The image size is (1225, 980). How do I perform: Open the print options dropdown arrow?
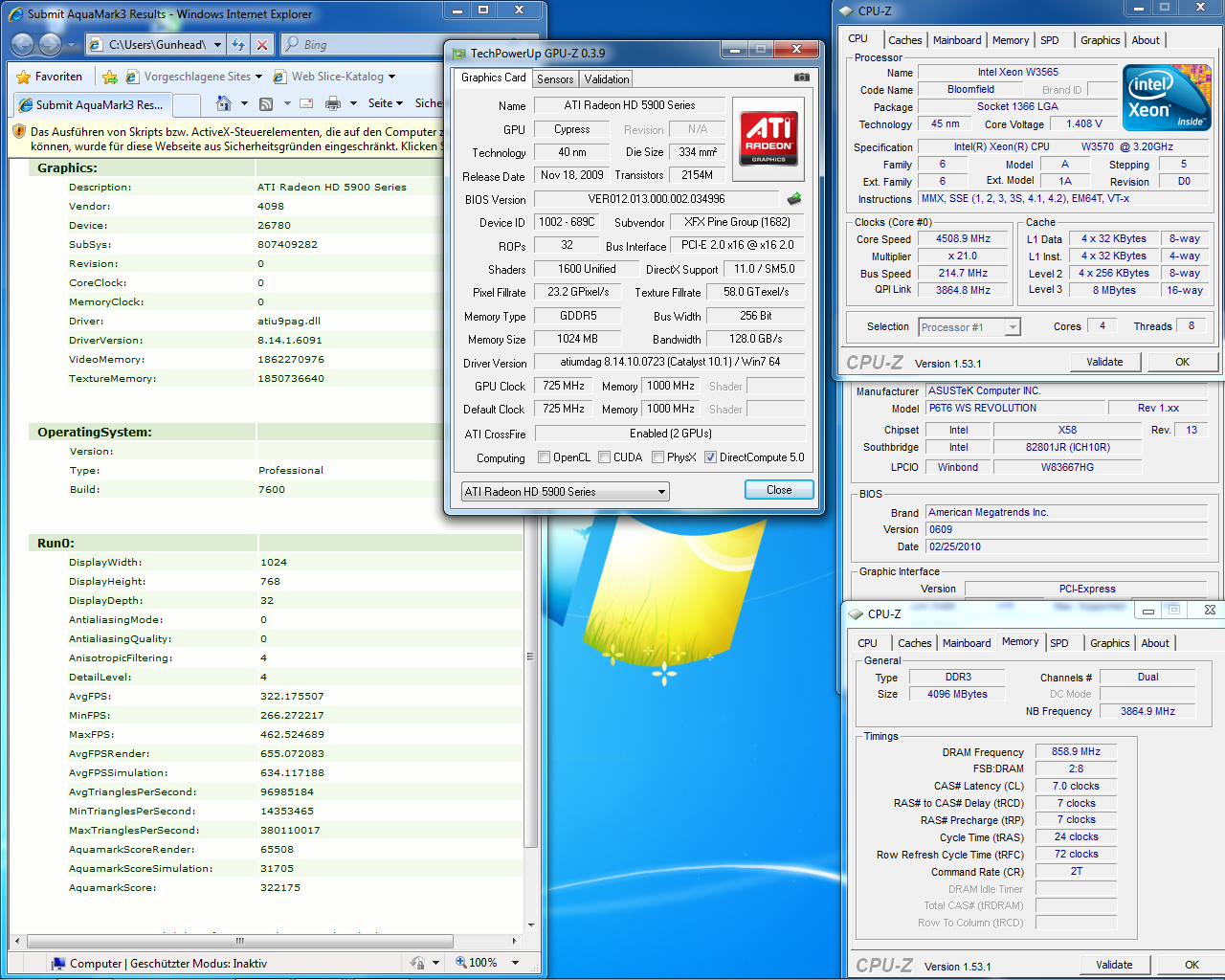tap(353, 103)
